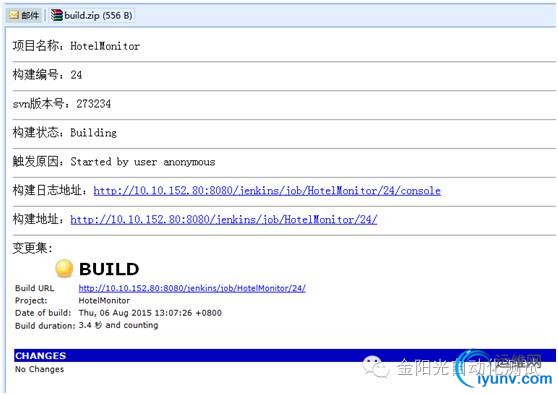Viewport: 558px width, 395px height.
Task: Click the BUILD heading text
Action: [109, 269]
